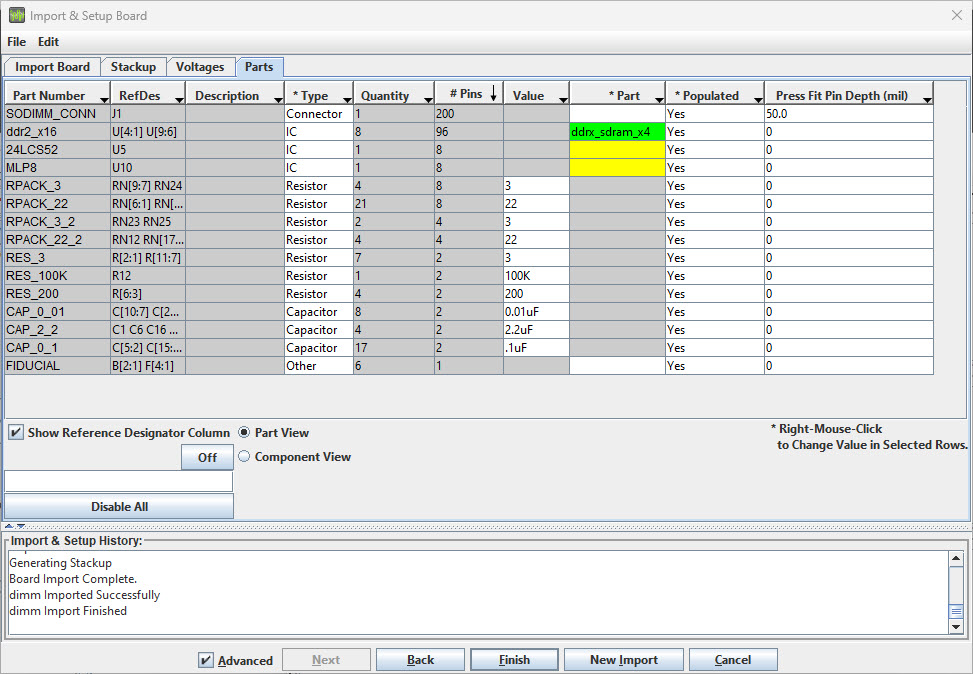Select the green ddrx_sdram_x4 part cell
This screenshot has height=674, width=973.
[617, 132]
